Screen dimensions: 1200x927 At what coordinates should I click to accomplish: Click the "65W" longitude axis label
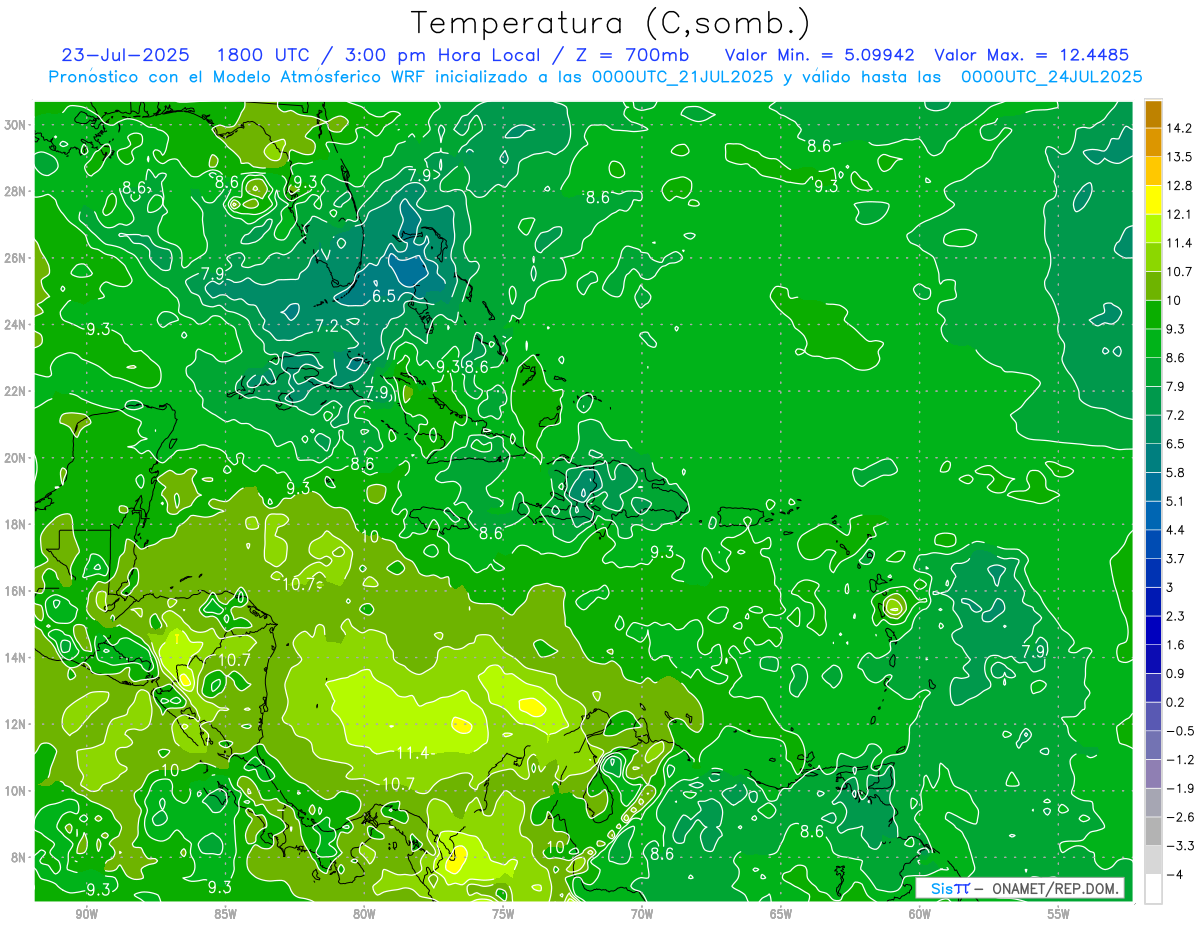(781, 915)
